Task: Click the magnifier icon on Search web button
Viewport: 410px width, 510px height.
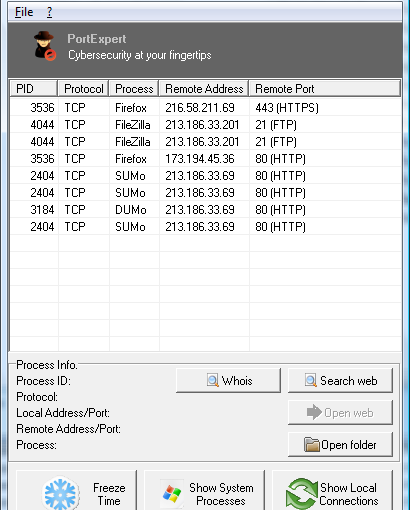Action: 311,380
